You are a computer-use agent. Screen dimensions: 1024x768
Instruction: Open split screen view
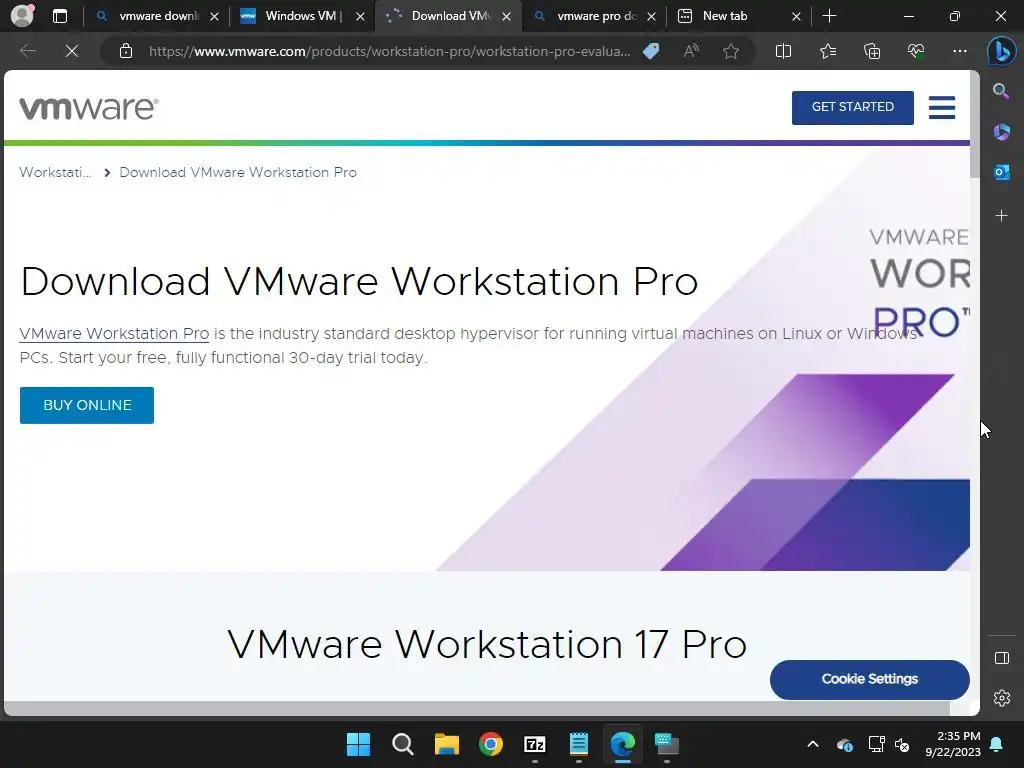(783, 51)
